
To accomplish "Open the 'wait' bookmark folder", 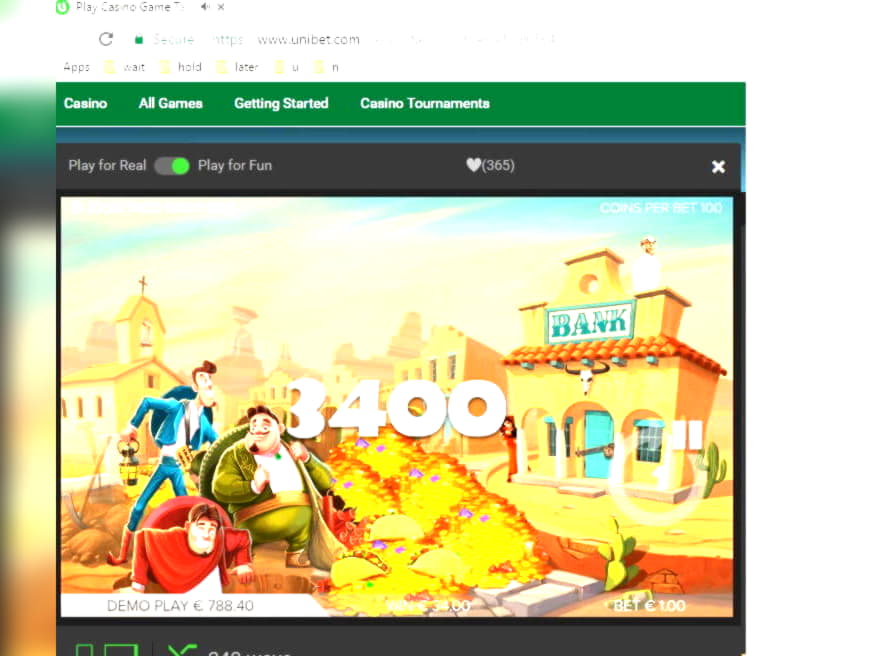I will [125, 67].
